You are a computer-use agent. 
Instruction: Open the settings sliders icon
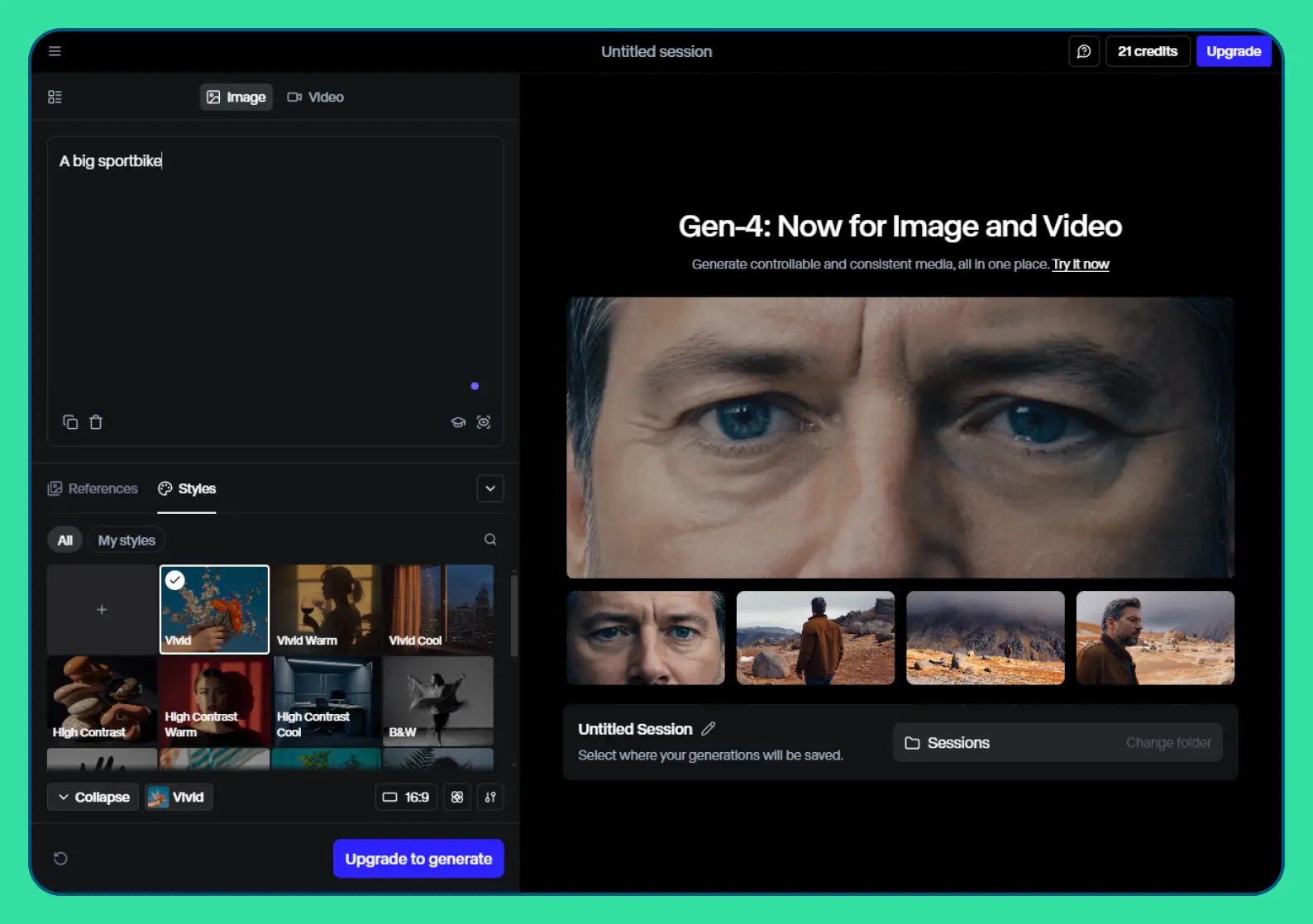click(x=490, y=798)
